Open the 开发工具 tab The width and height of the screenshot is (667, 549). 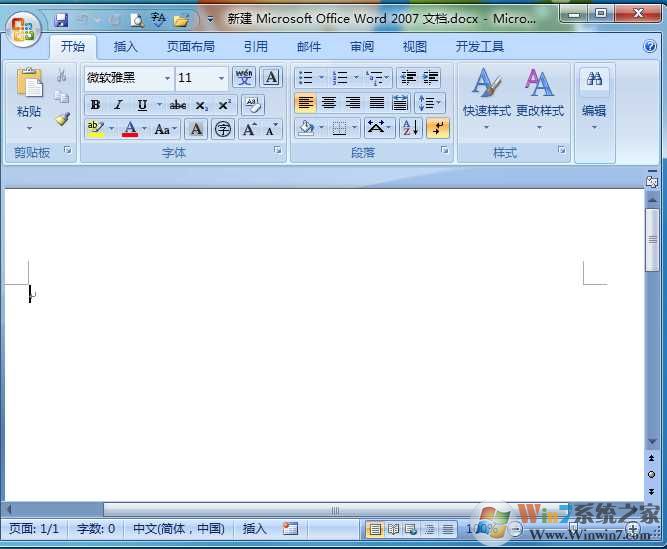pos(480,47)
